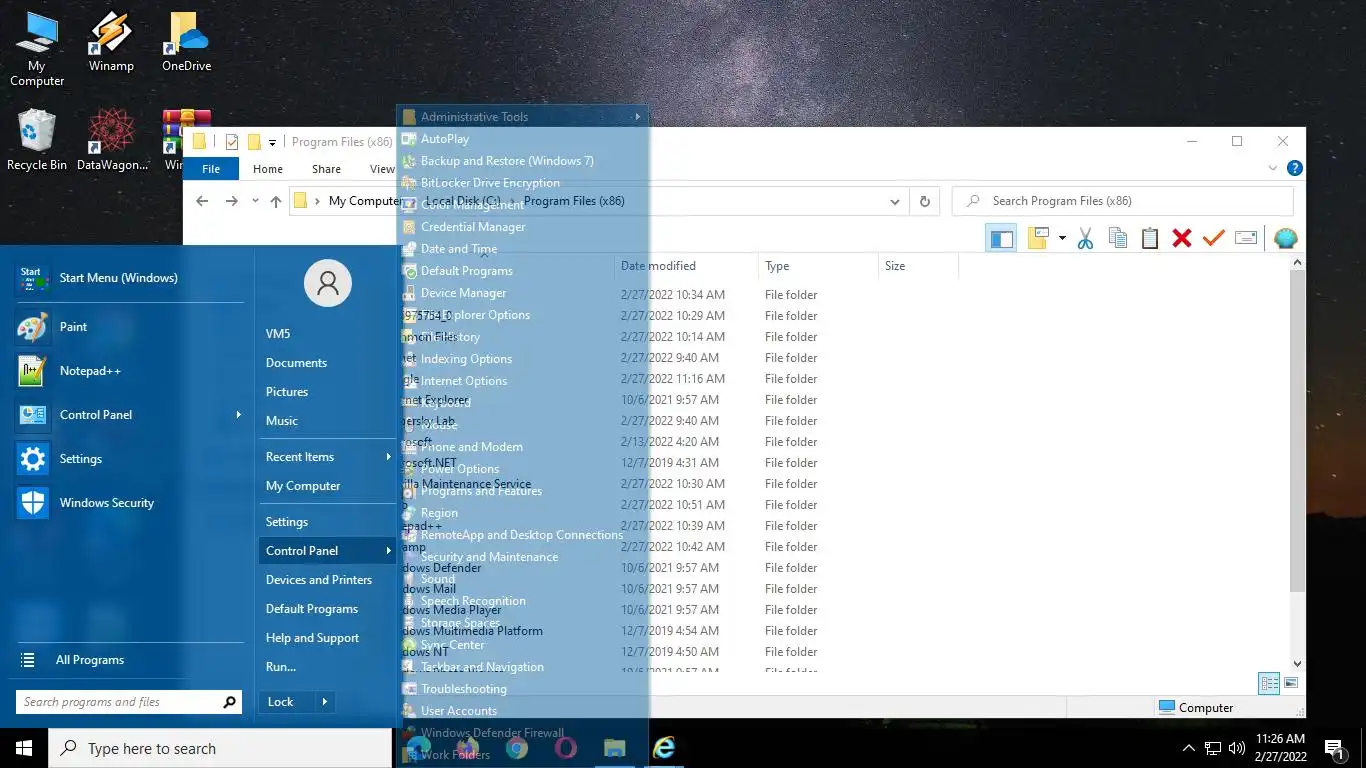This screenshot has width=1366, height=768.
Task: Open the volume speaker tray icon
Action: point(1237,748)
